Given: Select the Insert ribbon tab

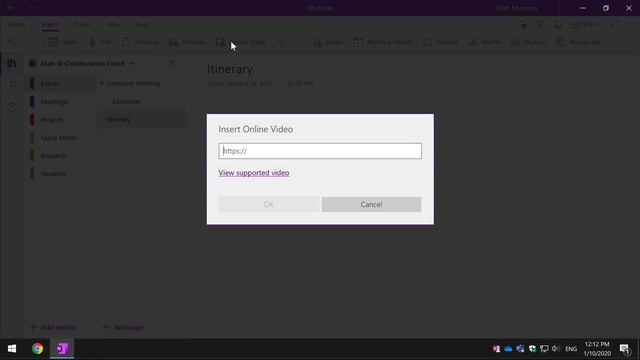Looking at the screenshot, I should (x=49, y=24).
